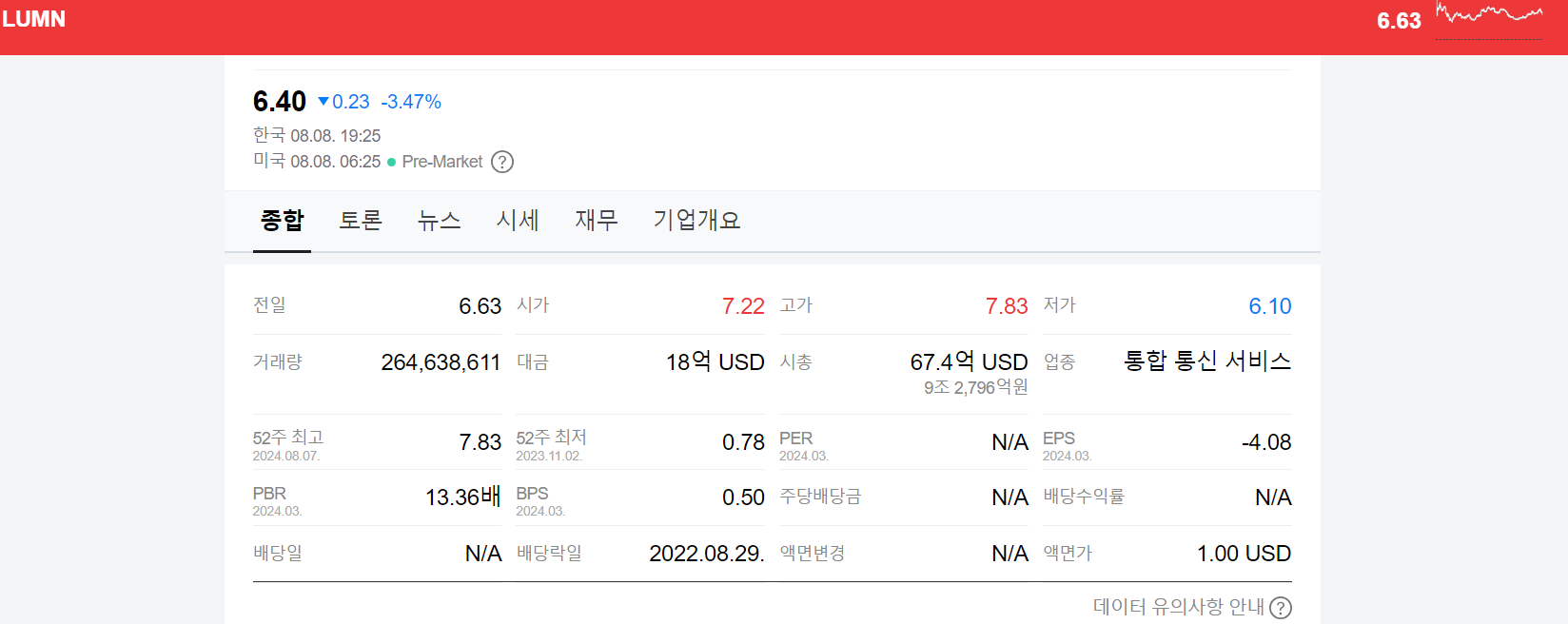Screen dimensions: 1568x624
Task: Click the green Pre-Market status dot
Action: click(x=391, y=163)
